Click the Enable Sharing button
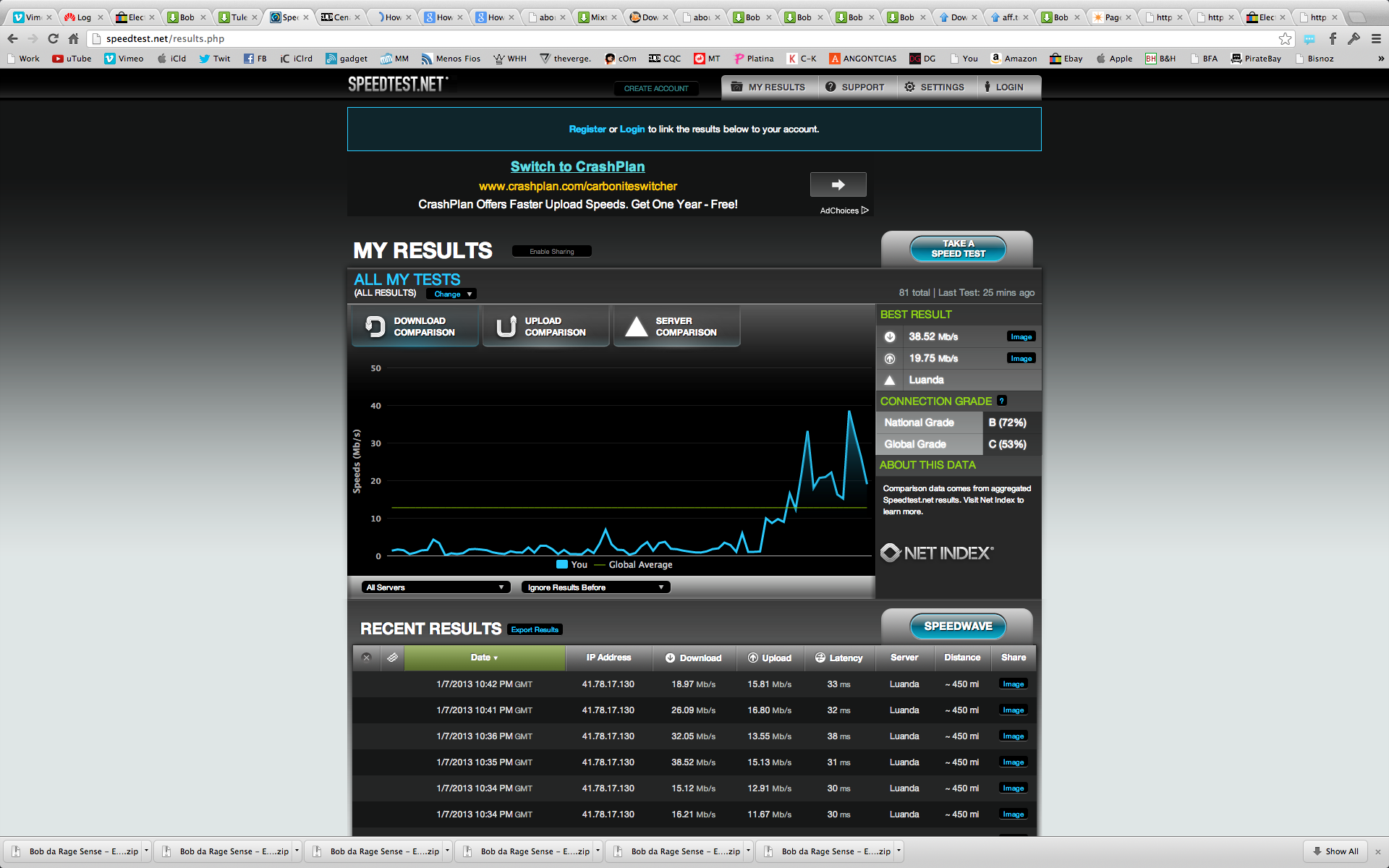The height and width of the screenshot is (868, 1389). 552,252
